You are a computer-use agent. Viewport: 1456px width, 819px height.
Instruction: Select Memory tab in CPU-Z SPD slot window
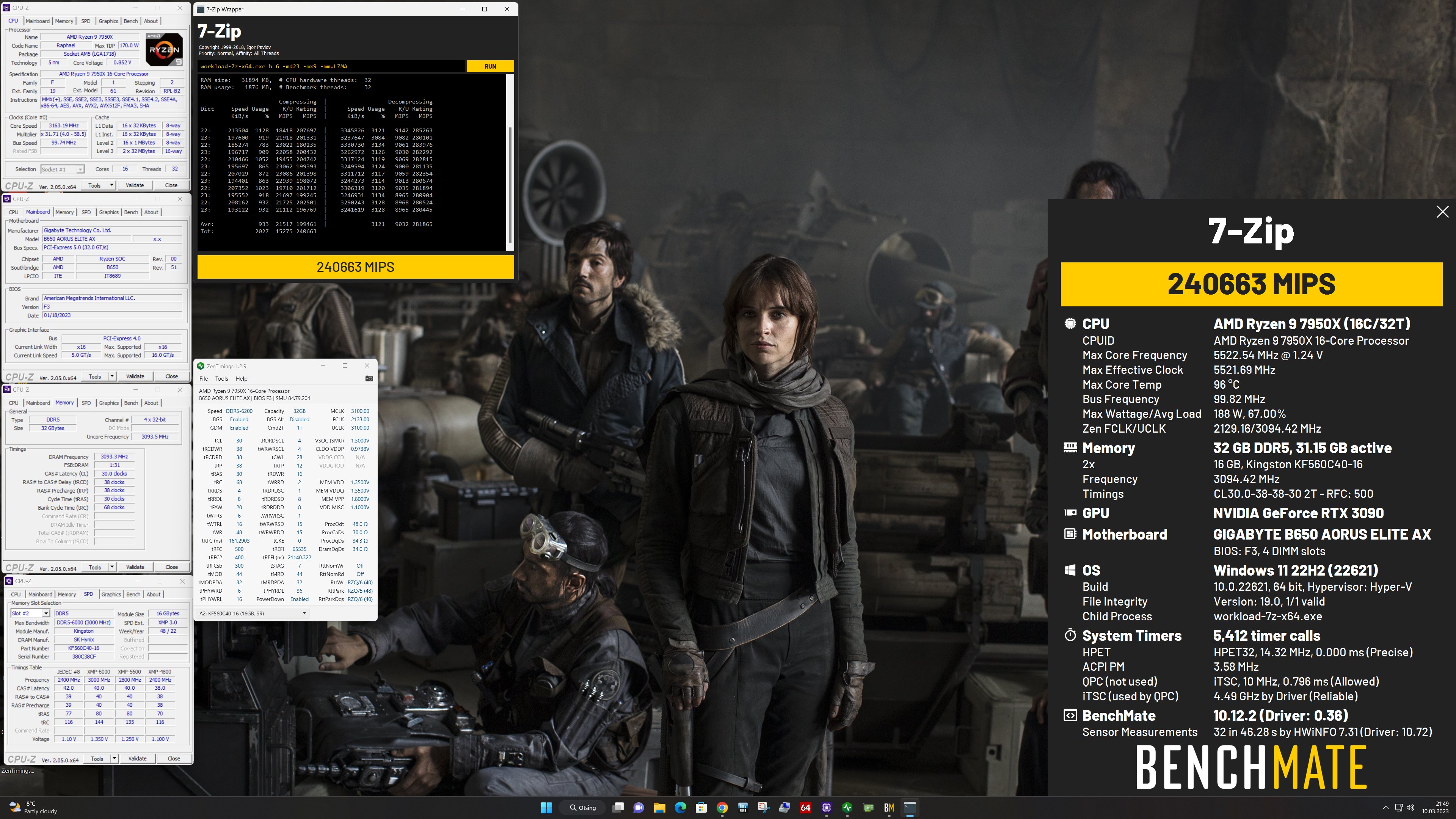[67, 595]
